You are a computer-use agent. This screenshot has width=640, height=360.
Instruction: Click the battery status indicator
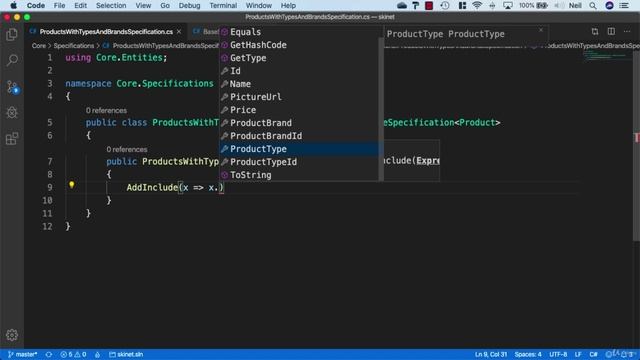(x=533, y=5)
